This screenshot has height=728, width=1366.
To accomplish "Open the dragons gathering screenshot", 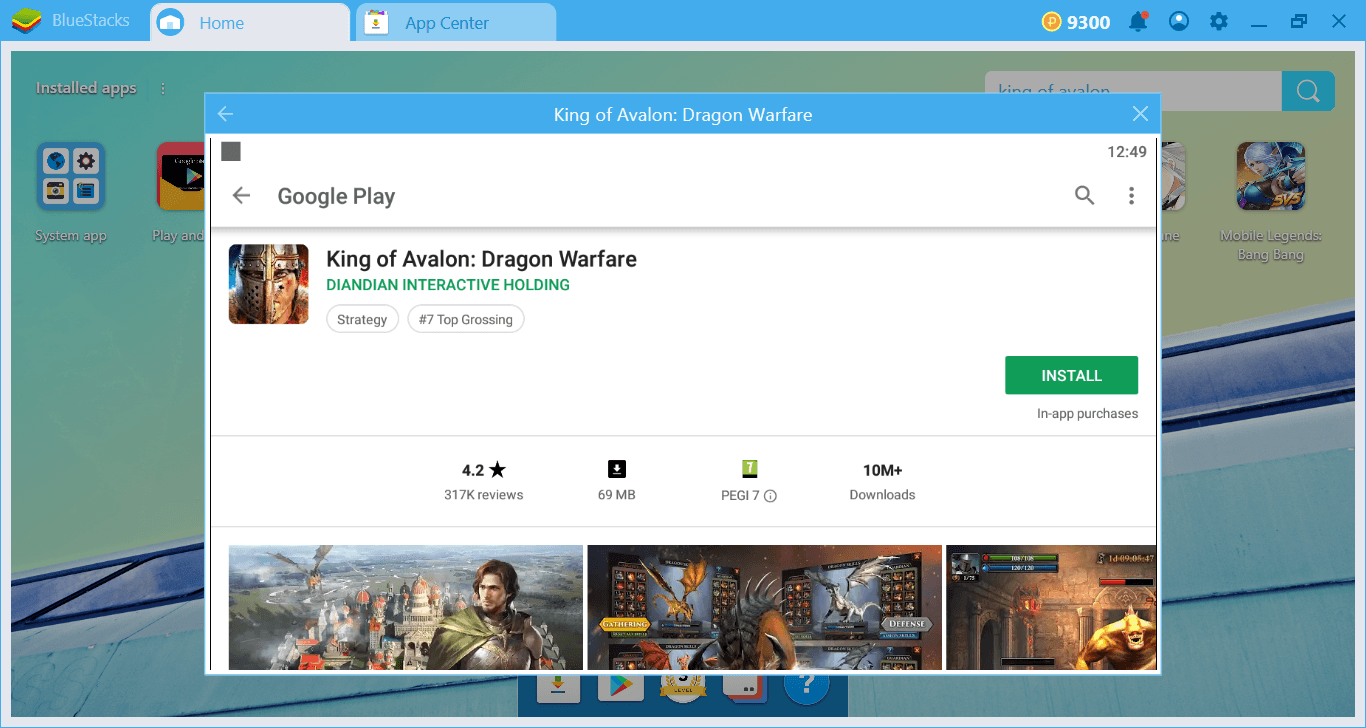I will pos(764,607).
